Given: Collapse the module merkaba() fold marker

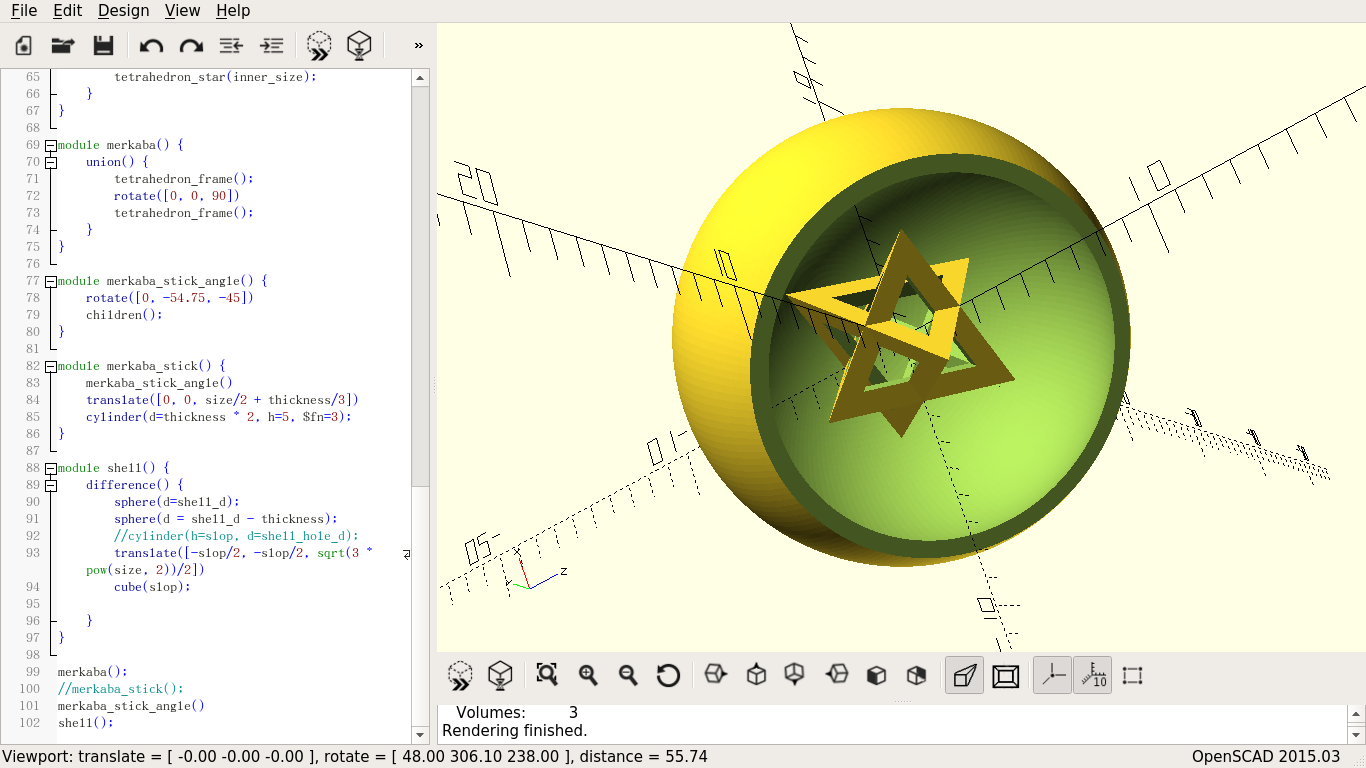Looking at the screenshot, I should (50, 145).
